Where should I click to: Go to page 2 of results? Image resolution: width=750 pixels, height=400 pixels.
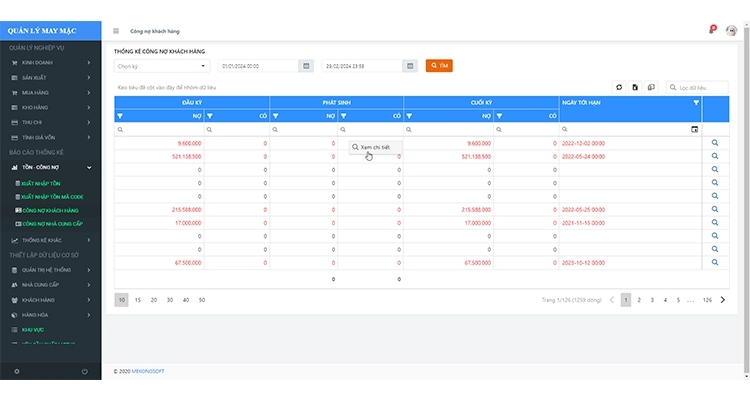(639, 300)
